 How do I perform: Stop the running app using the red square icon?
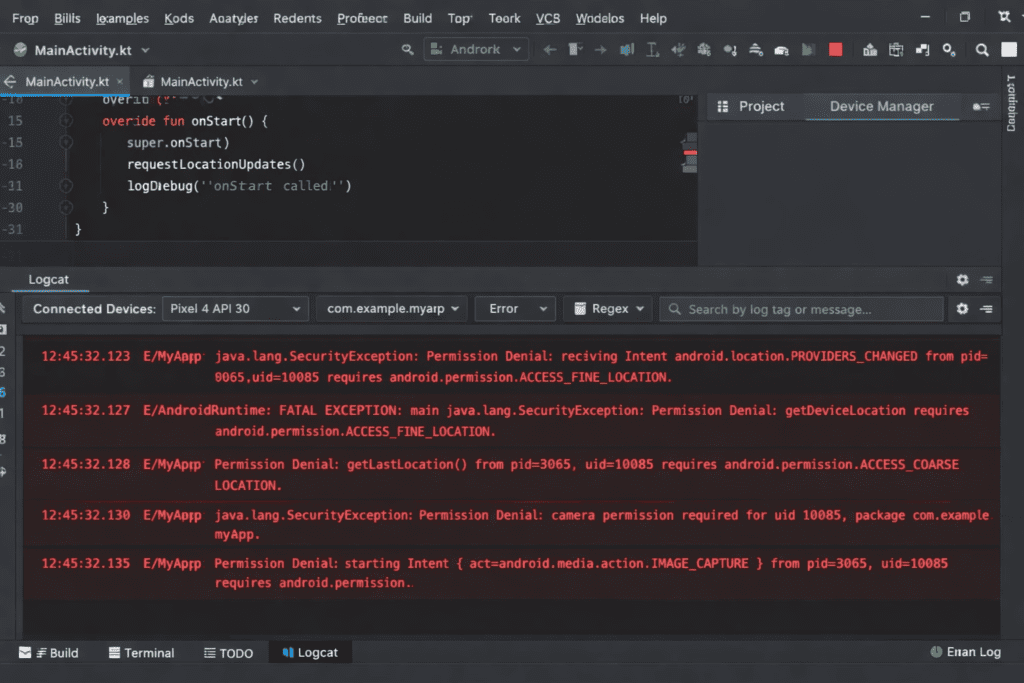tap(835, 49)
